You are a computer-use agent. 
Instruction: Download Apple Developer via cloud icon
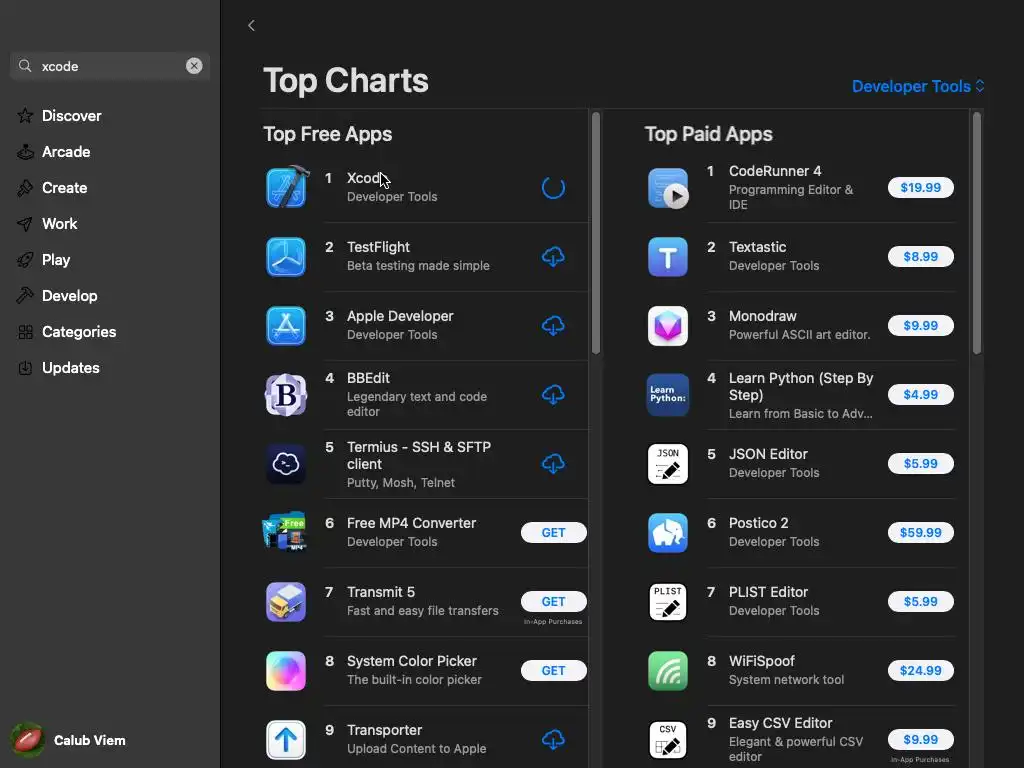[x=553, y=326]
